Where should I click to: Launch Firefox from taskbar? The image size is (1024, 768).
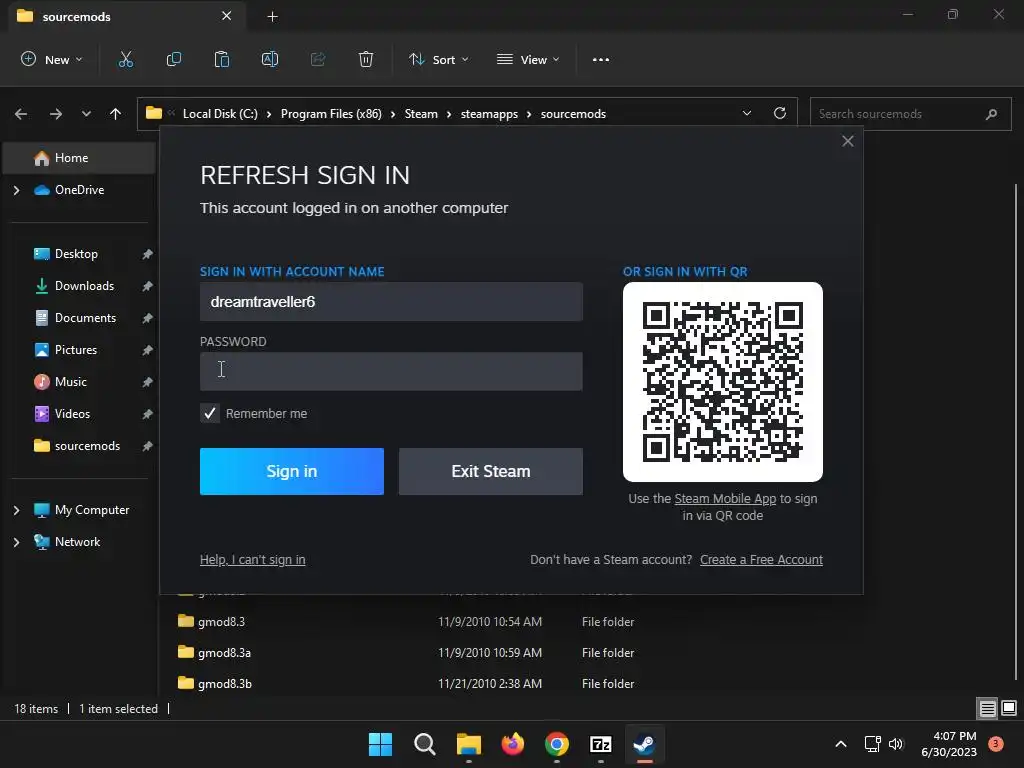(x=513, y=744)
